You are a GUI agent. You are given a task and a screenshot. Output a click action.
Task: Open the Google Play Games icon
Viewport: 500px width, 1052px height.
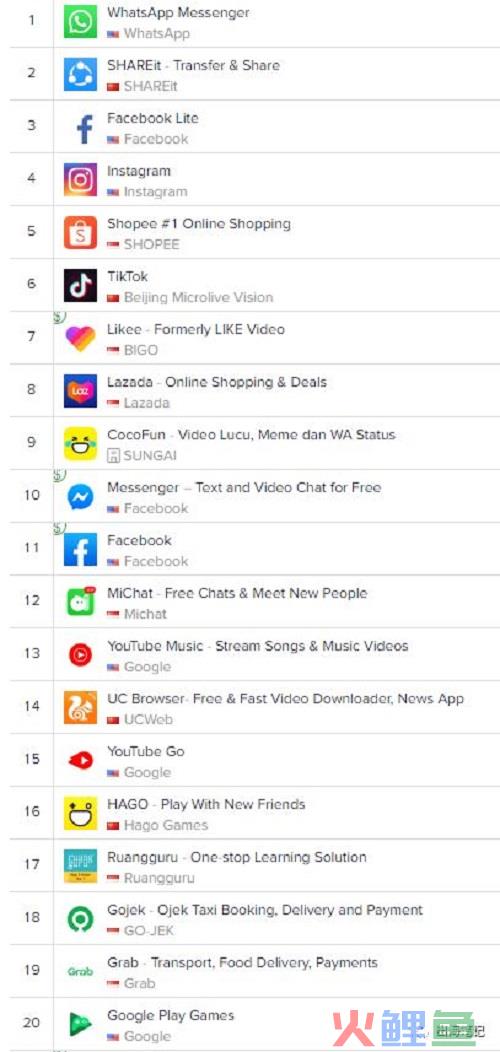coord(81,1024)
